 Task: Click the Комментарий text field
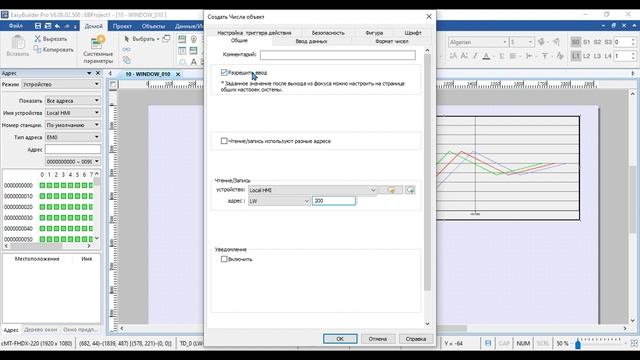pyautogui.click(x=338, y=55)
